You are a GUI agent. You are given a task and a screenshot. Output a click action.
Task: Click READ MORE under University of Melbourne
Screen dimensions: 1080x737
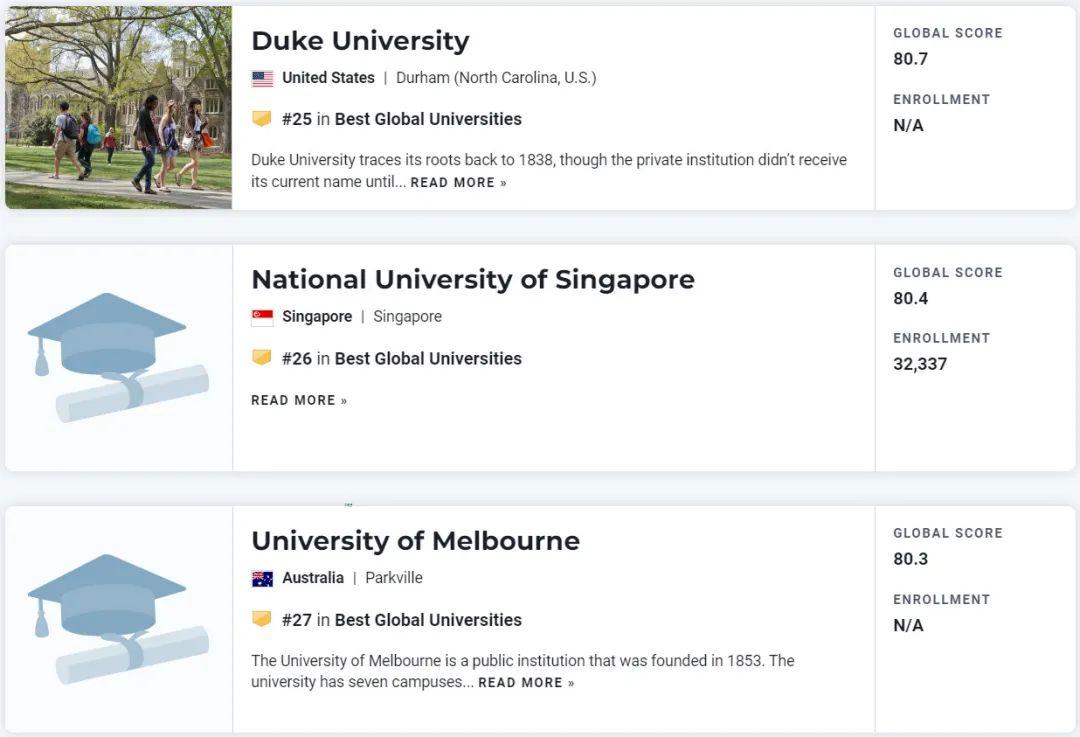(520, 682)
